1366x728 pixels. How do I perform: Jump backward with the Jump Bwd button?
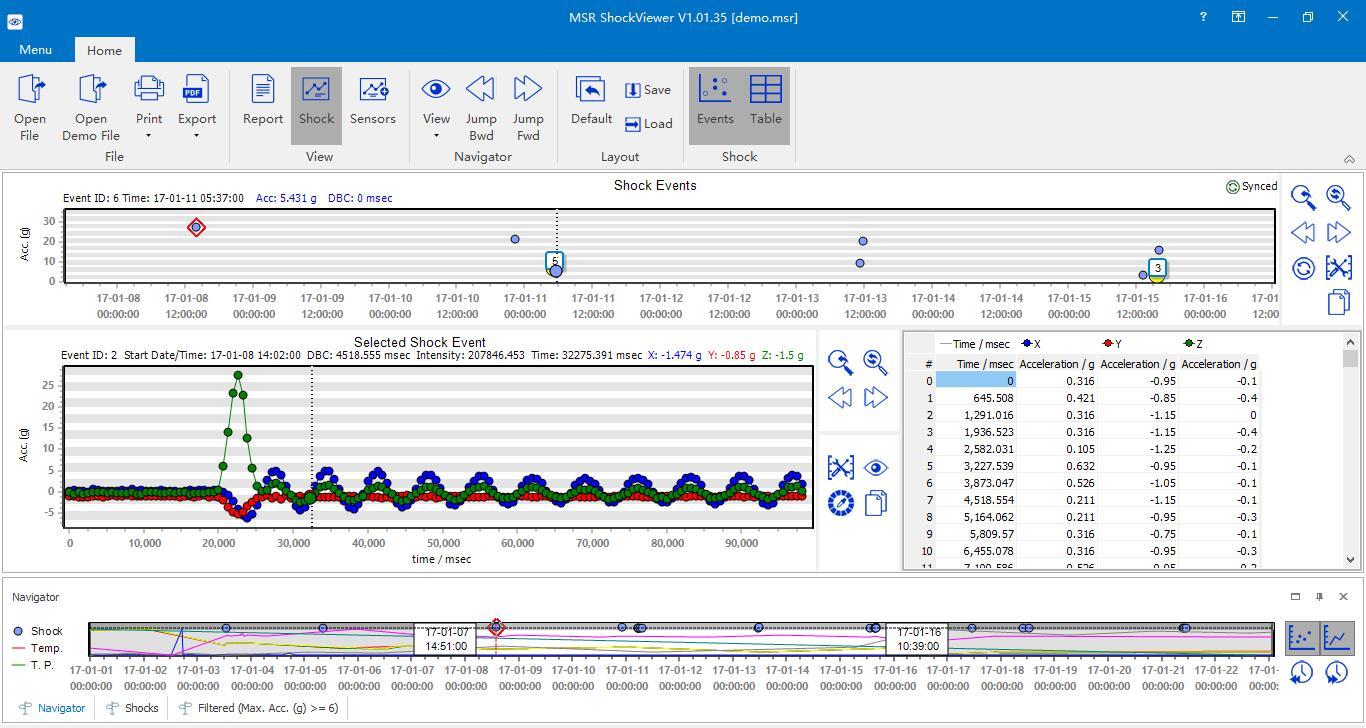(481, 107)
